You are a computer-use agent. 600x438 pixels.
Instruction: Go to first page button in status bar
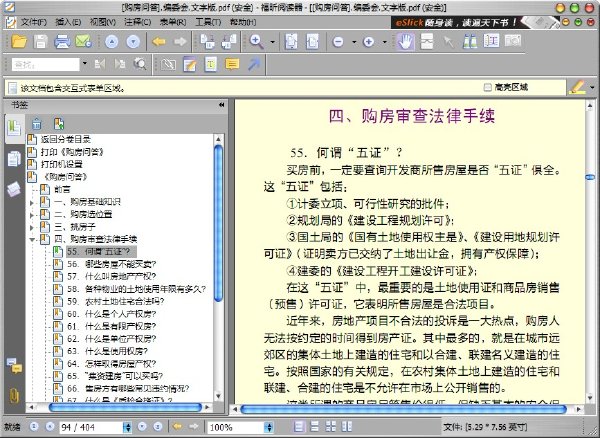pos(34,427)
